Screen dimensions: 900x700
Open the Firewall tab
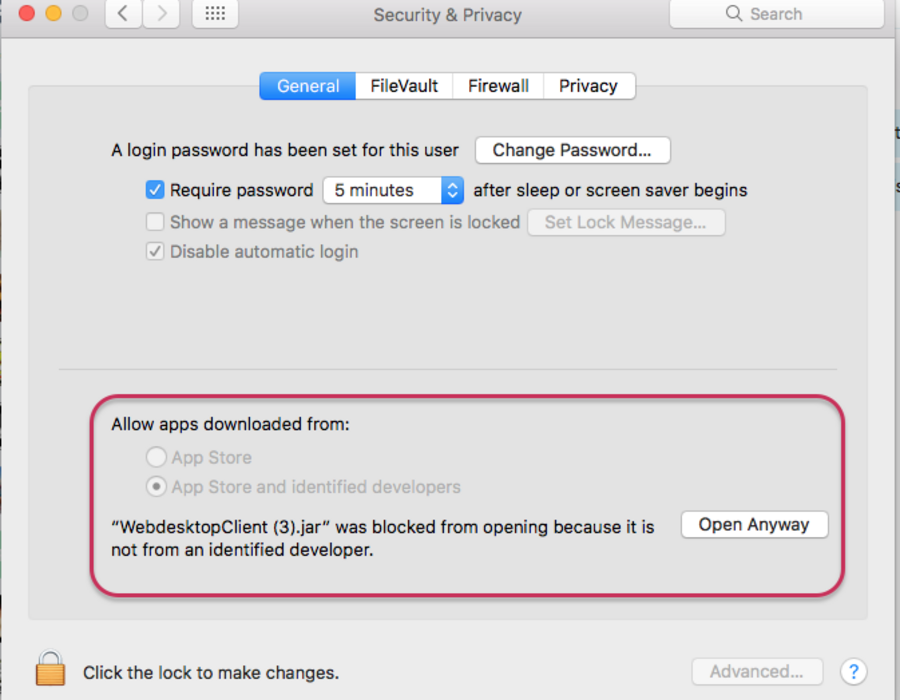pos(498,86)
